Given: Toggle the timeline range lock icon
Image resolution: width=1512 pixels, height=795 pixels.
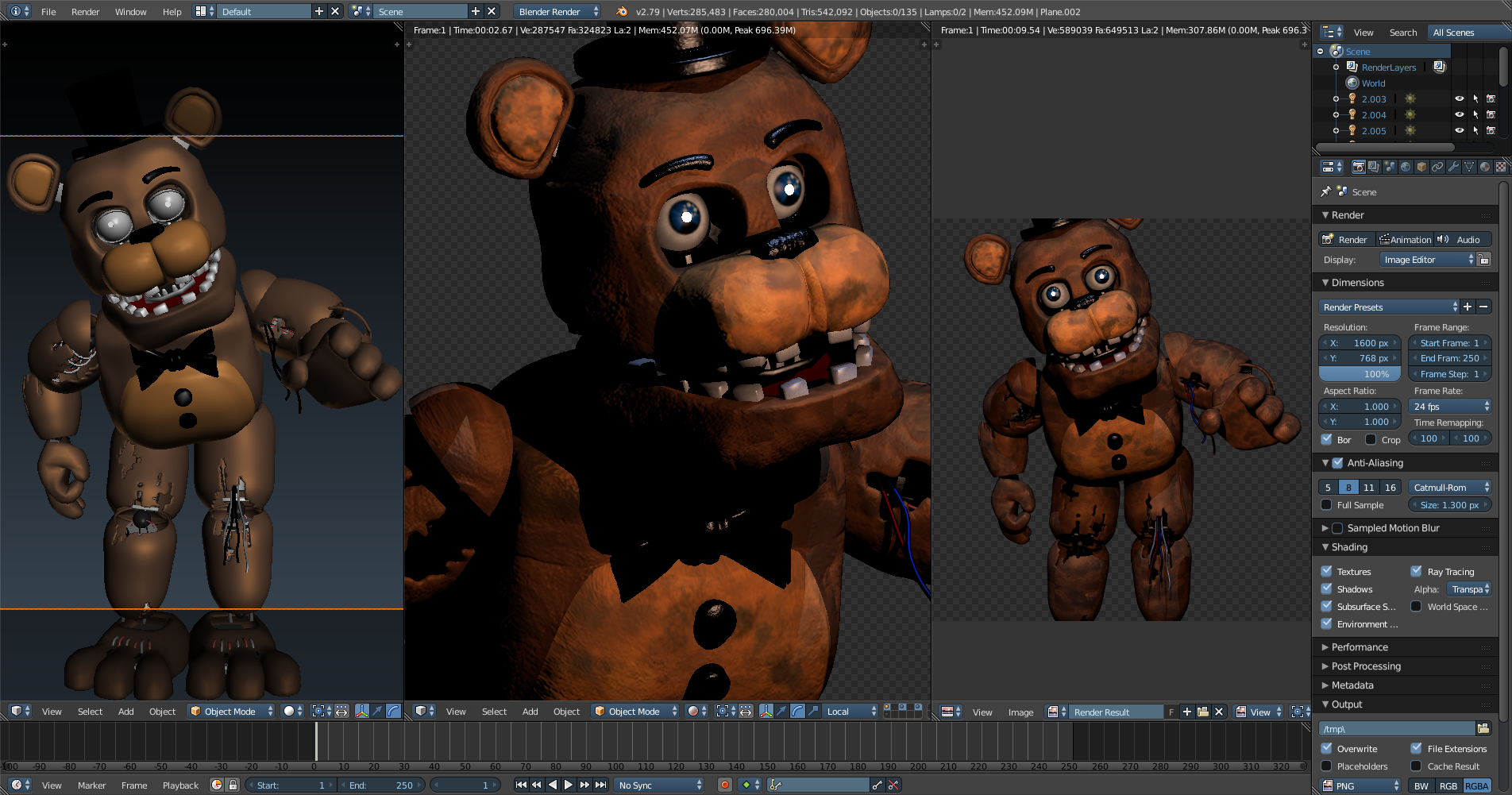Looking at the screenshot, I should pos(233,785).
